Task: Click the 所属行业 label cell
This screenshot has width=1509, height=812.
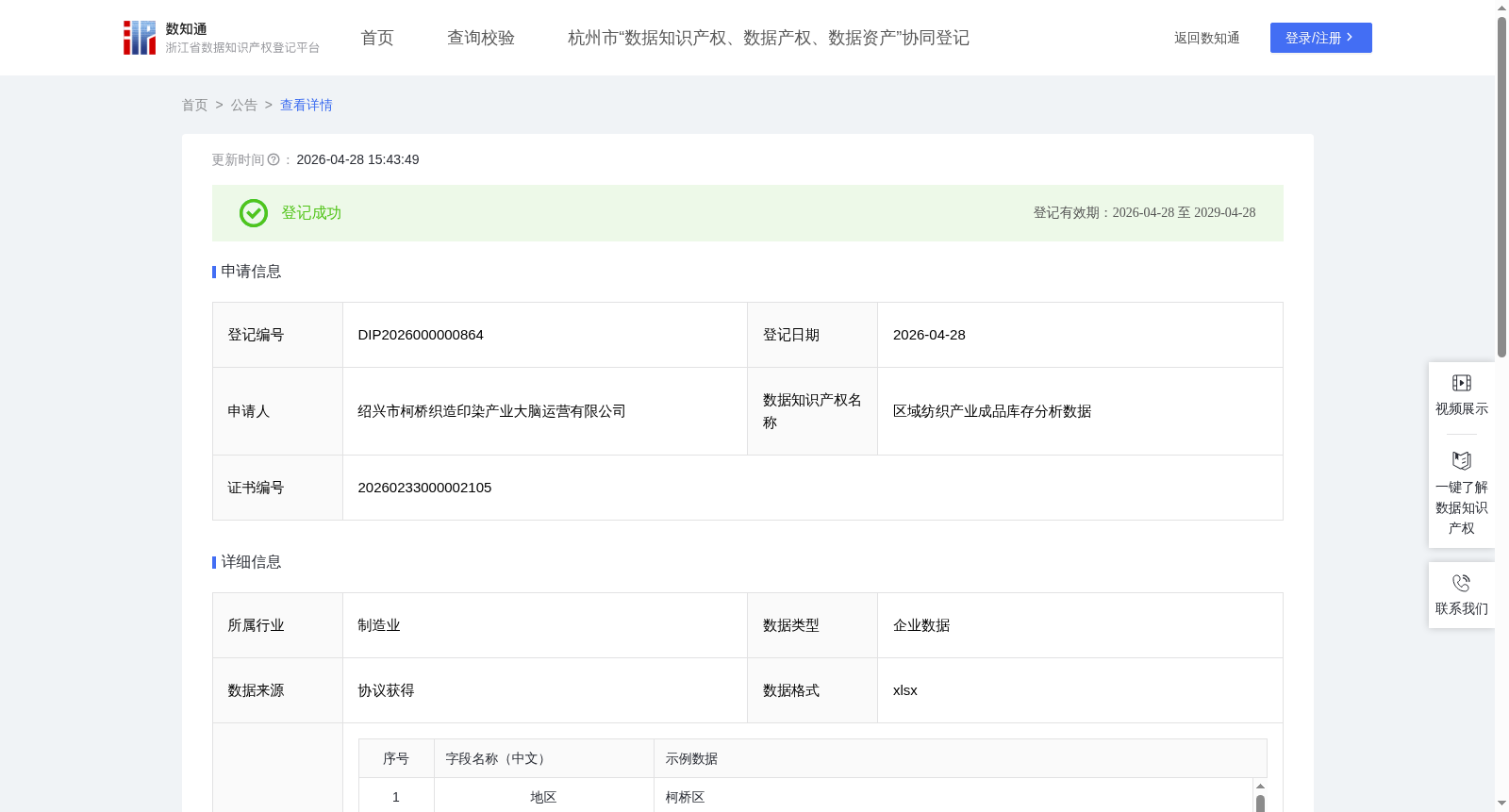Action: pos(277,625)
